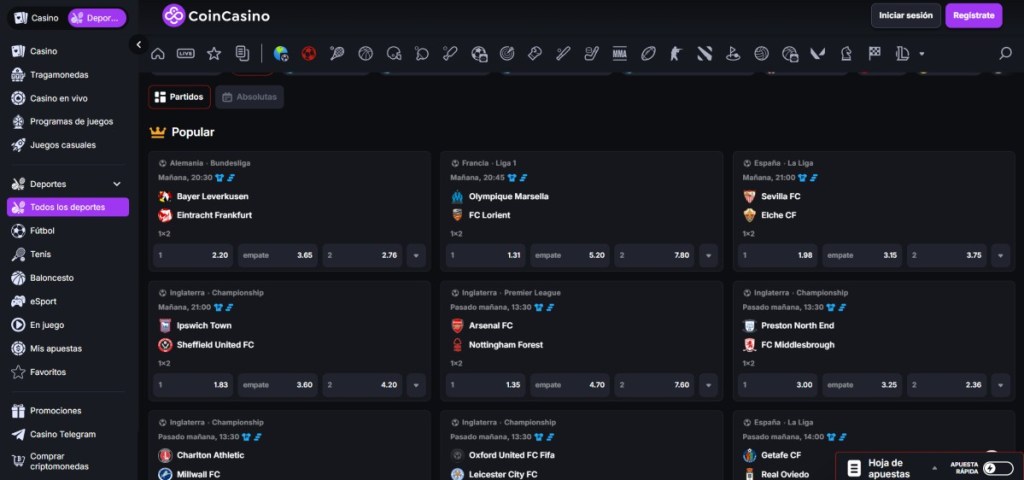Screen dimensions: 1024x480
Task: Click the Iniciar sesión button
Action: pos(906,16)
